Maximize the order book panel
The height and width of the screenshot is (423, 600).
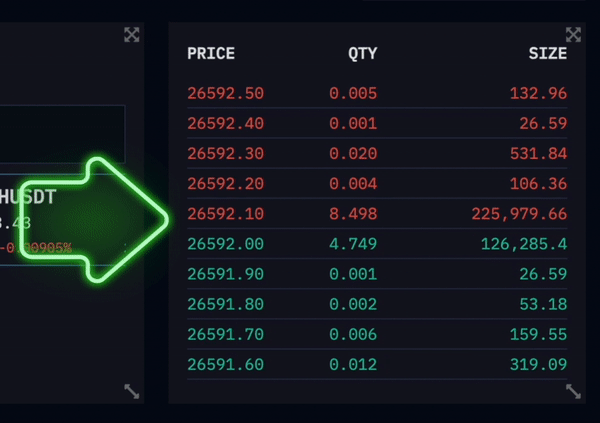[573, 35]
